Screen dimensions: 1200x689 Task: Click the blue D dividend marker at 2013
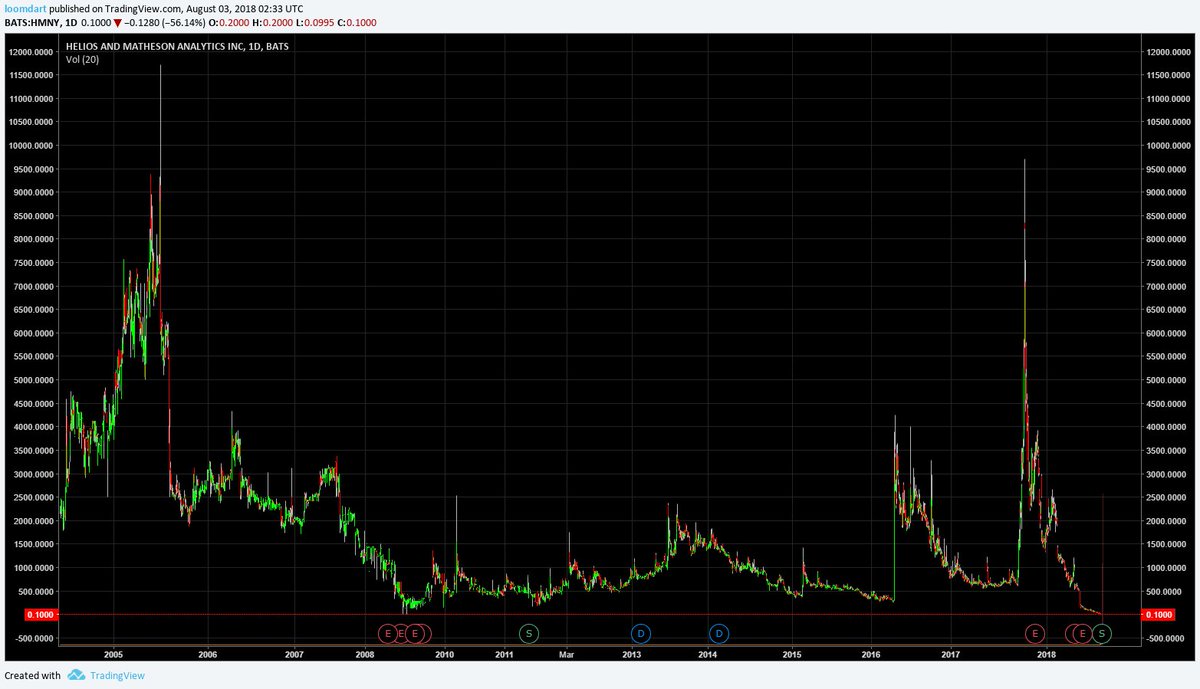click(640, 633)
